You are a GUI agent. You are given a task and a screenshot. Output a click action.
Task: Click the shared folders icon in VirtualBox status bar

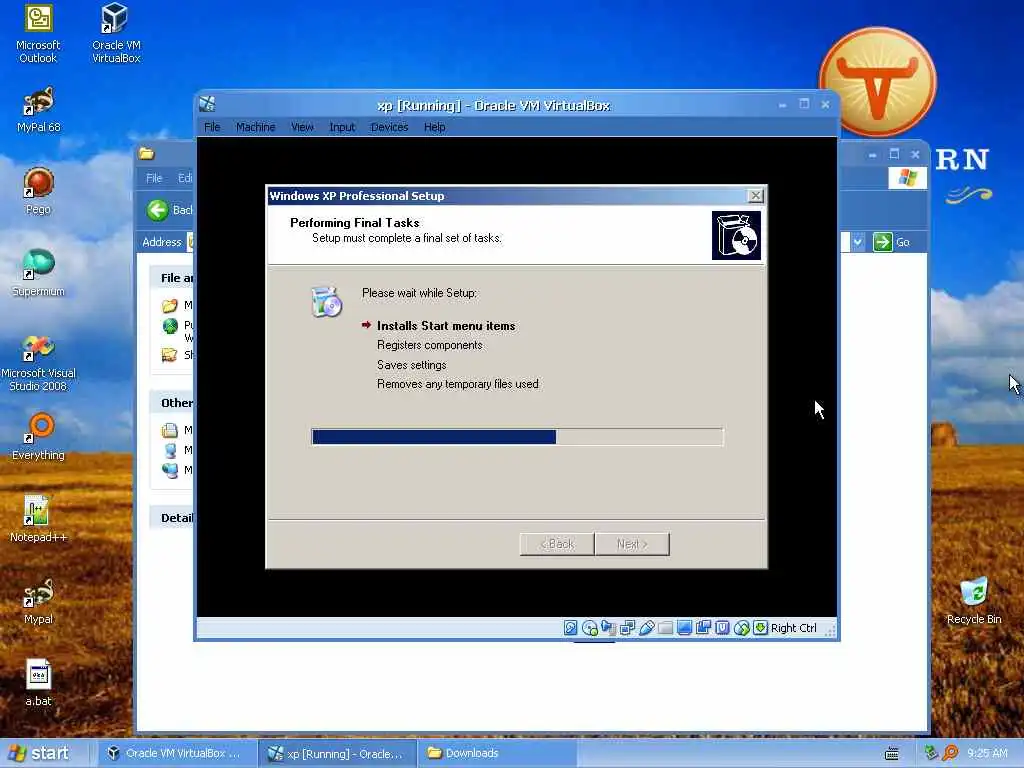tap(665, 628)
